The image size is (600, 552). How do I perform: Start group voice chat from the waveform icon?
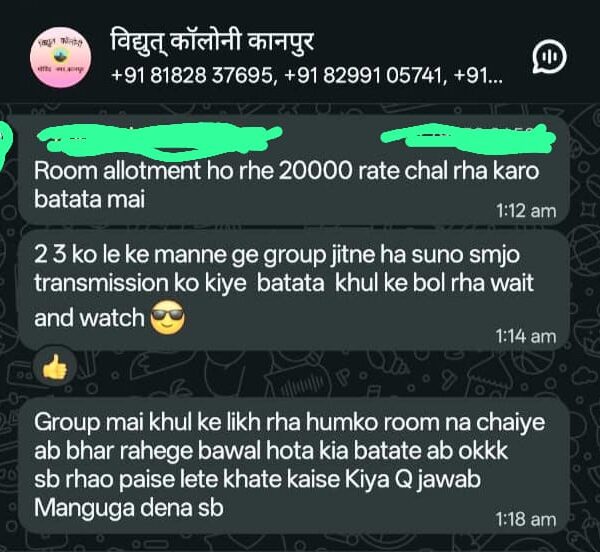click(x=549, y=57)
